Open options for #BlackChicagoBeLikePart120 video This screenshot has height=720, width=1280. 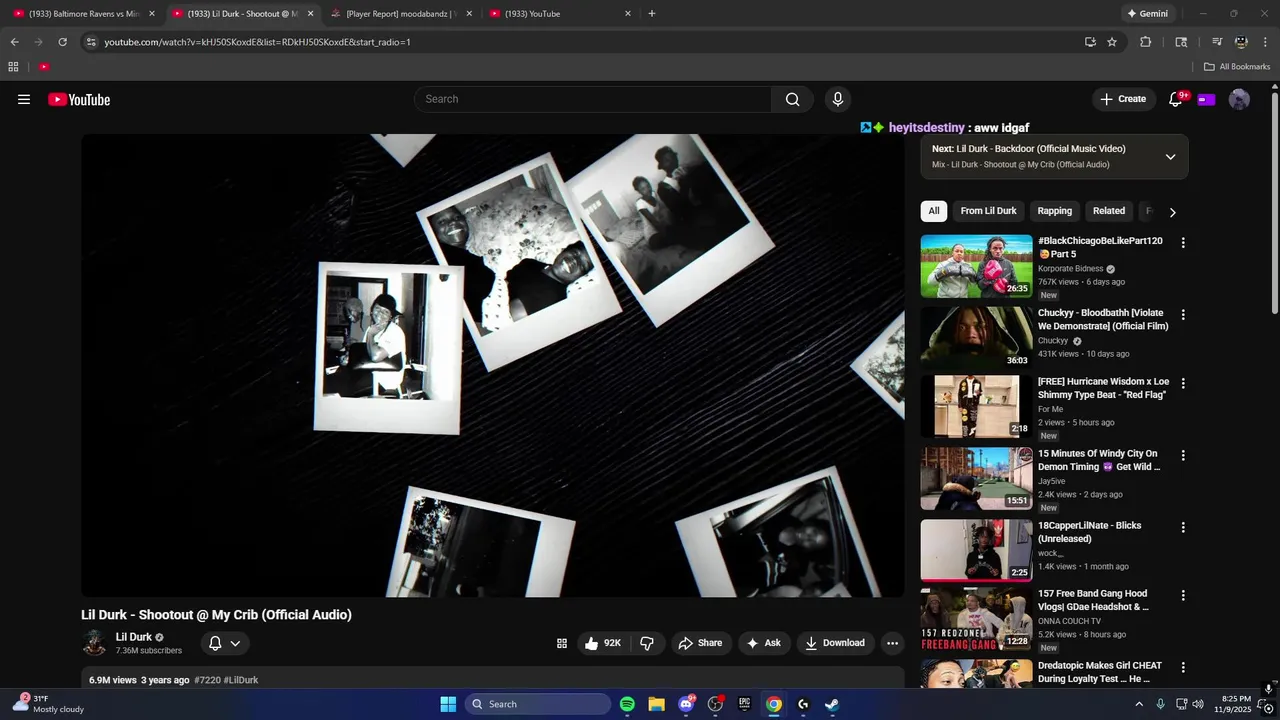coord(1183,243)
